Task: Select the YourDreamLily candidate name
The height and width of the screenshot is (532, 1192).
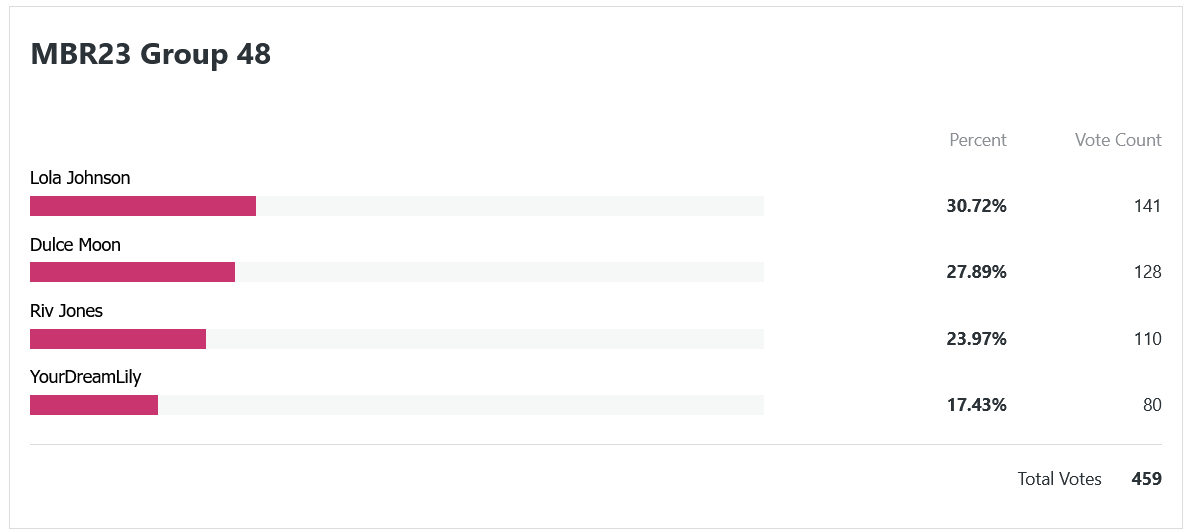Action: pyautogui.click(x=86, y=378)
